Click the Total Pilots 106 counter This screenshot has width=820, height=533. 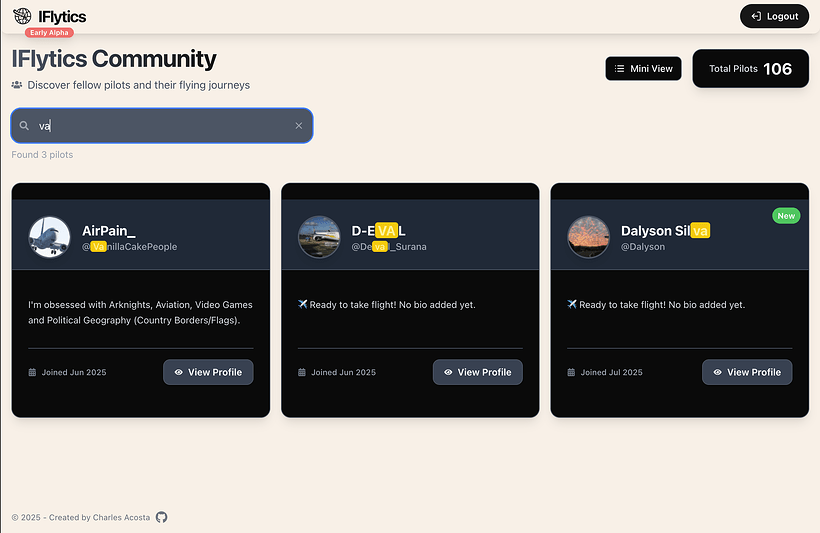point(750,69)
